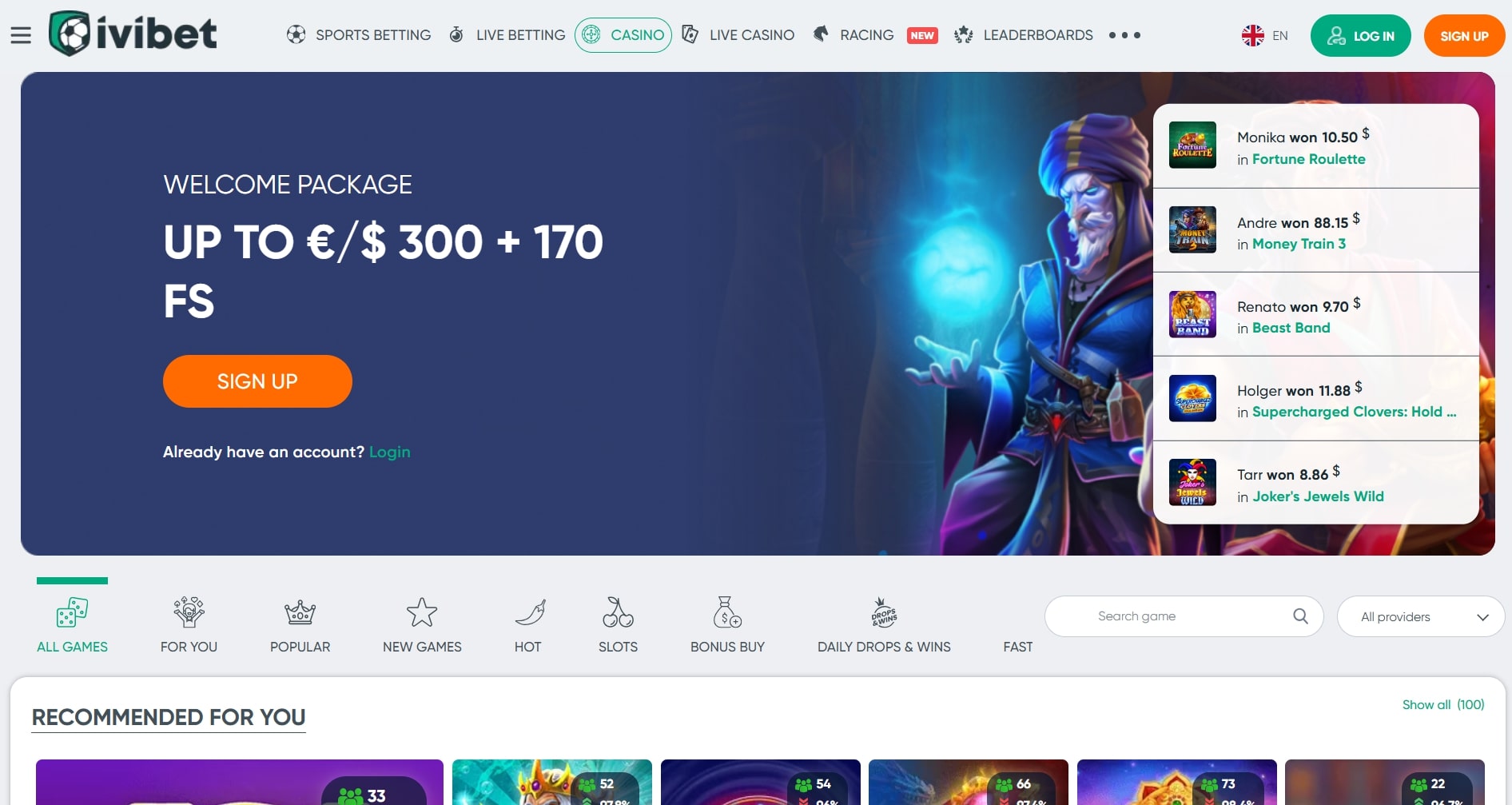The height and width of the screenshot is (805, 1512).
Task: Expand the three-dots more menu
Action: tap(1124, 35)
